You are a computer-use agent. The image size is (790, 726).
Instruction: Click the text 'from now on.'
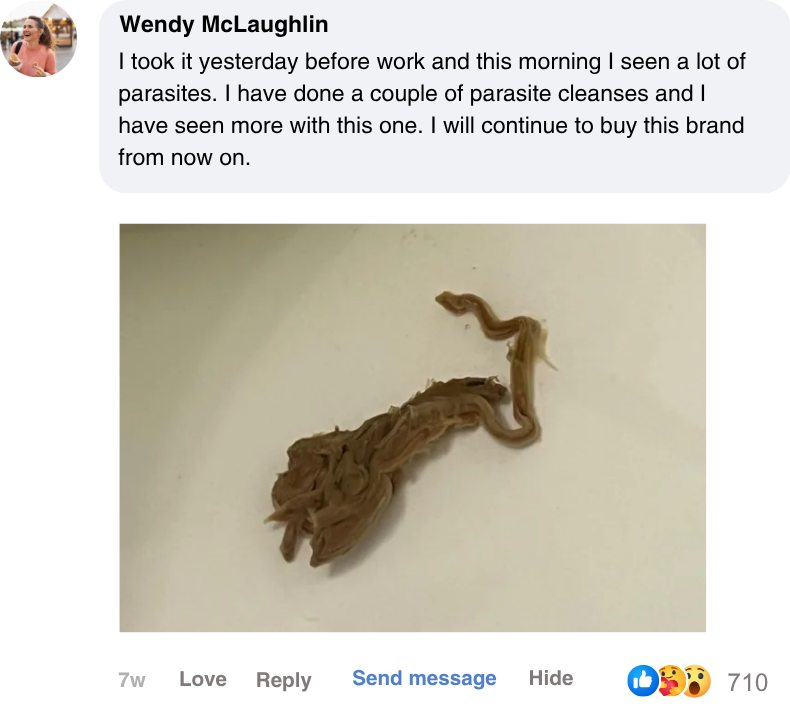click(x=184, y=158)
